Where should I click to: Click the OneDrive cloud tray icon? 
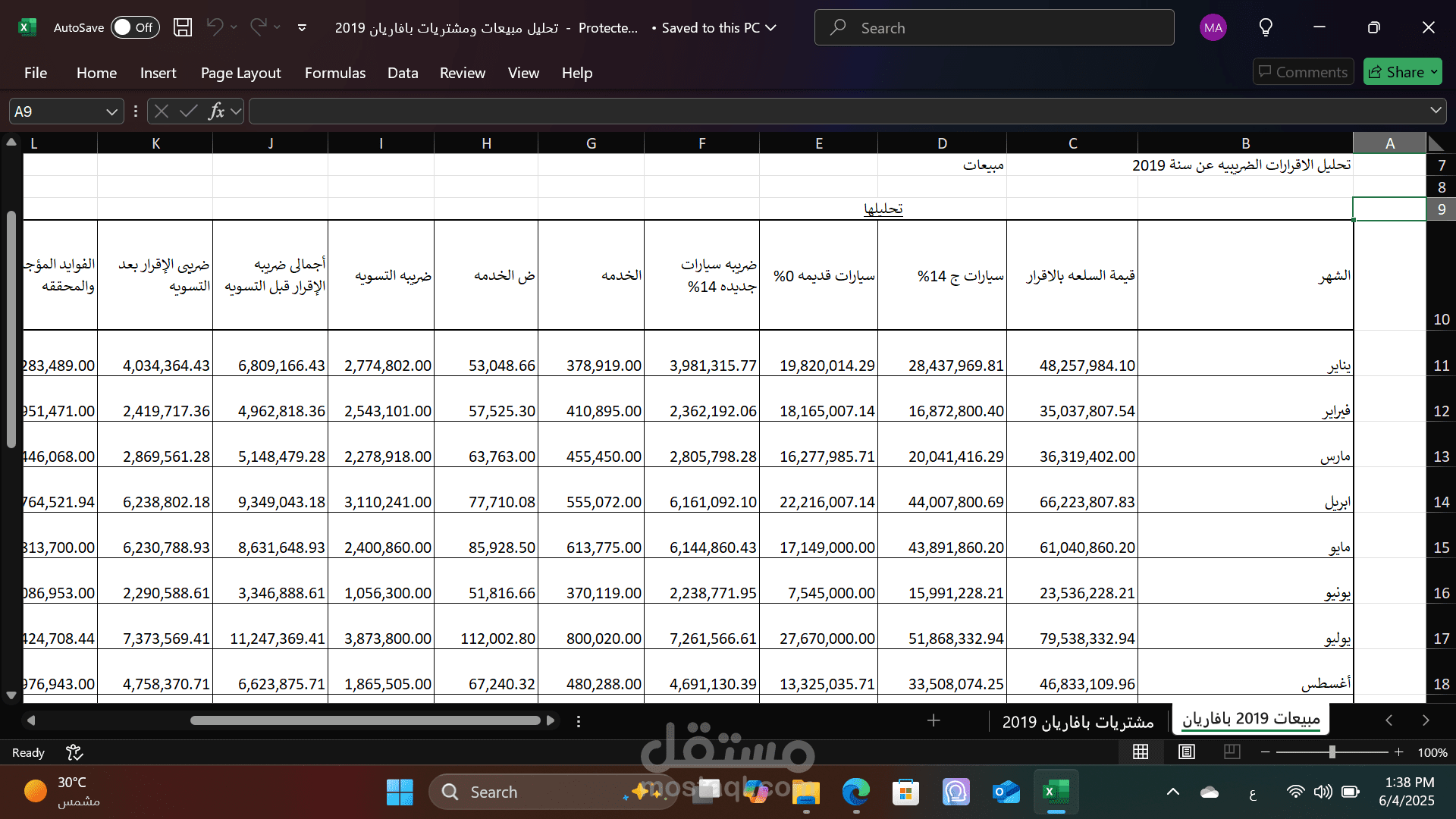coord(1210,792)
